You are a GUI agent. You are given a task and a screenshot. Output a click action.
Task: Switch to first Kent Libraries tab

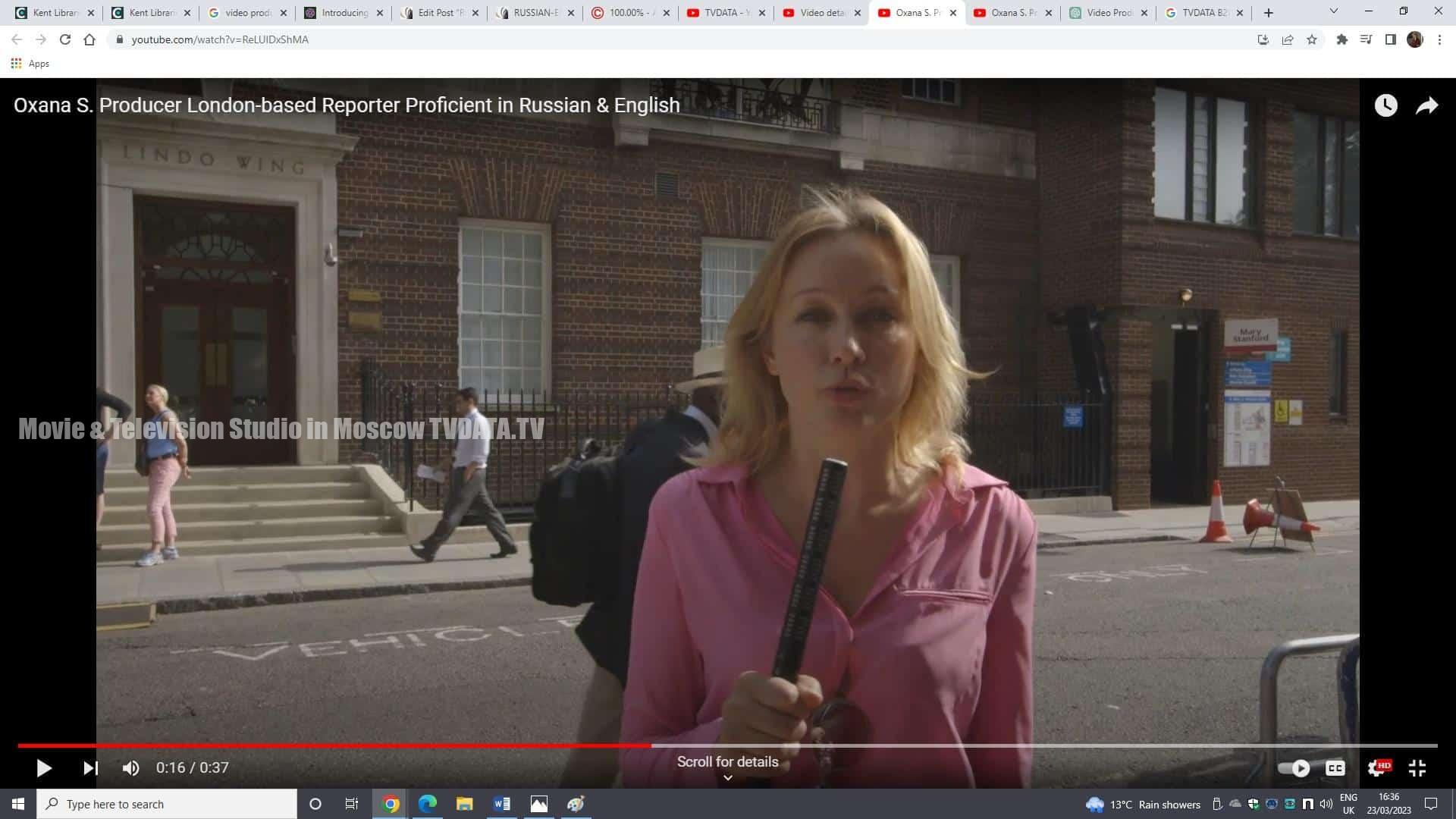click(55, 13)
